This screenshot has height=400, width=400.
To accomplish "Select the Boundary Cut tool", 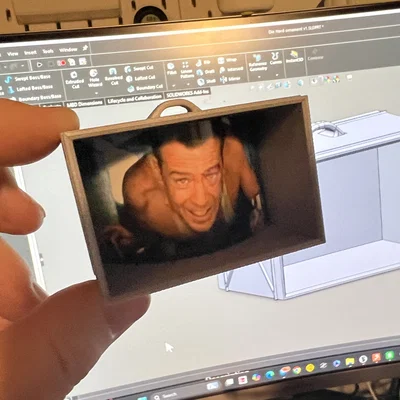I will tap(145, 88).
